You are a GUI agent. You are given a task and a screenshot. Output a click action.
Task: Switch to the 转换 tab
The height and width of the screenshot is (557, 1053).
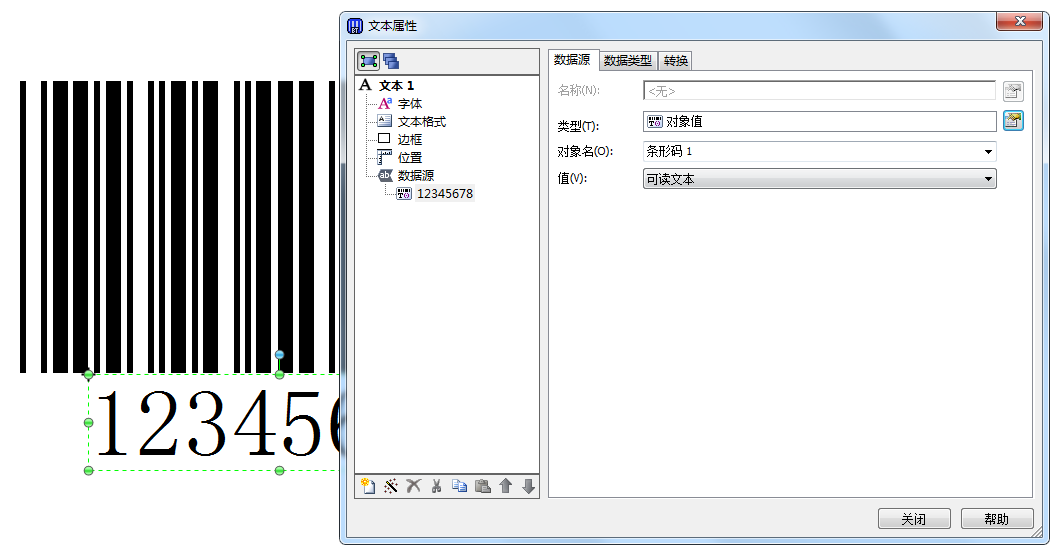[x=676, y=60]
